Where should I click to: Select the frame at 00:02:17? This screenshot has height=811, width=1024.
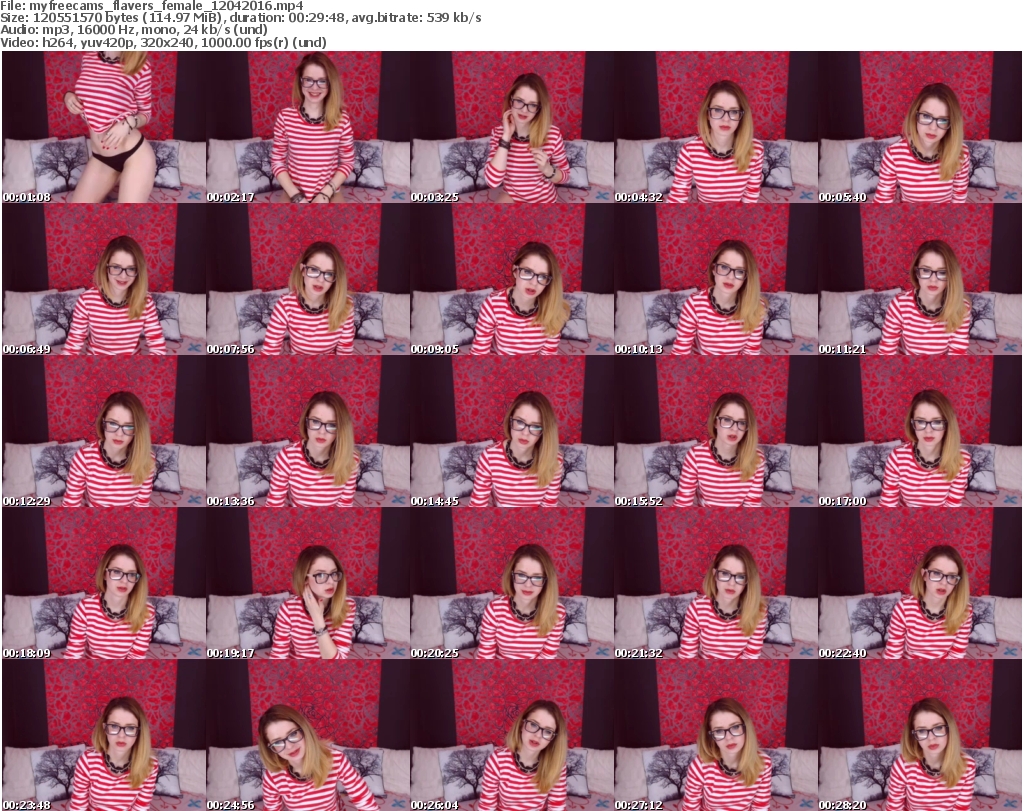coord(307,127)
